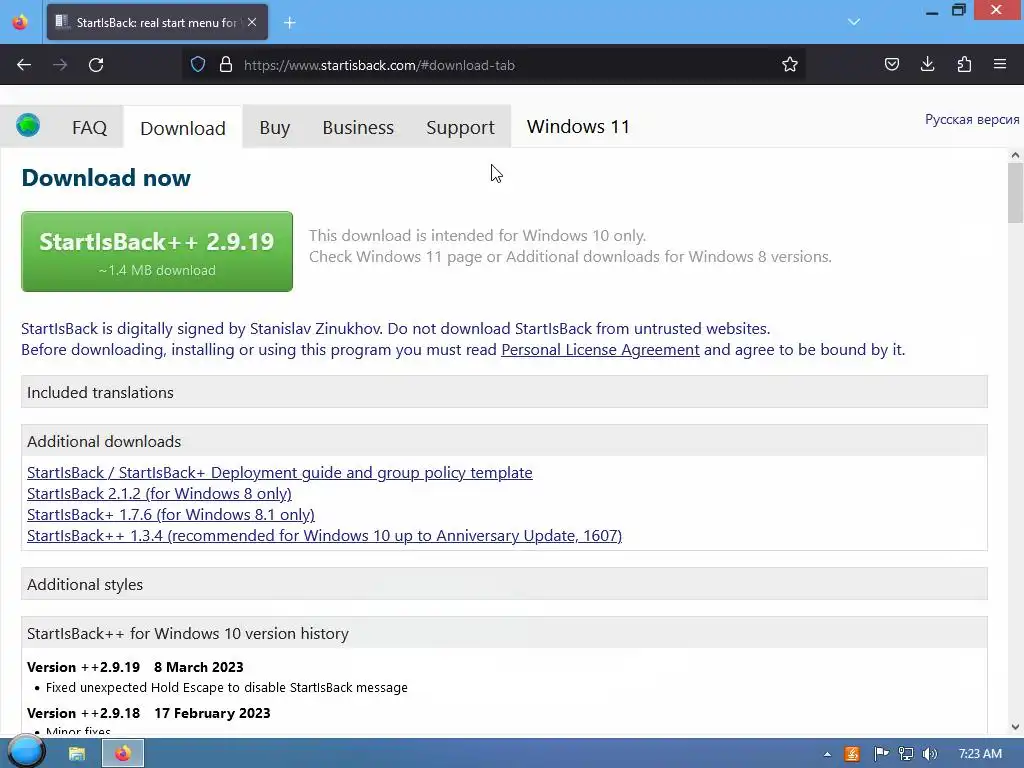Show hidden system tray icons

[x=827, y=754]
